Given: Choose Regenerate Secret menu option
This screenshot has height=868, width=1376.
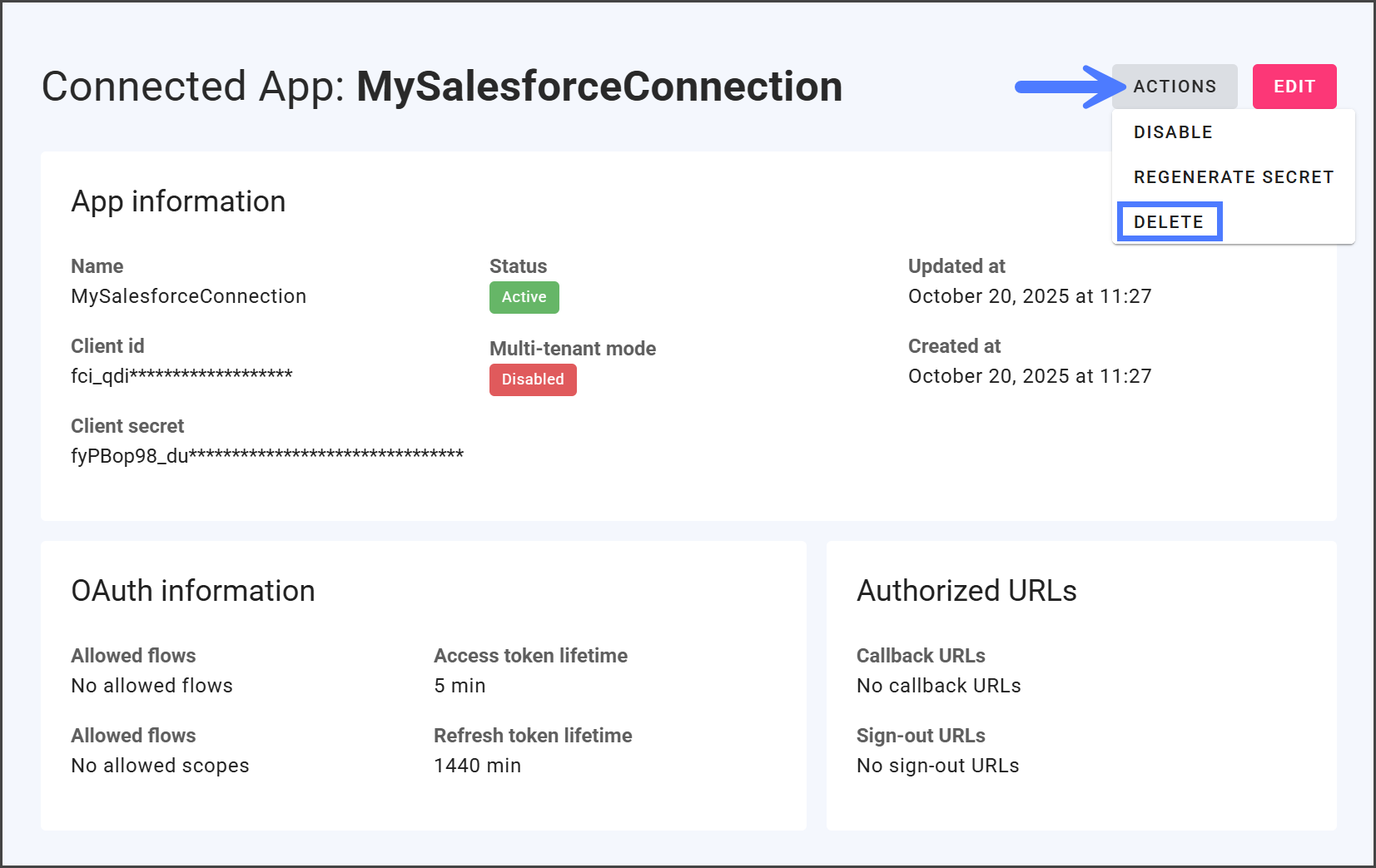Looking at the screenshot, I should click(1233, 177).
